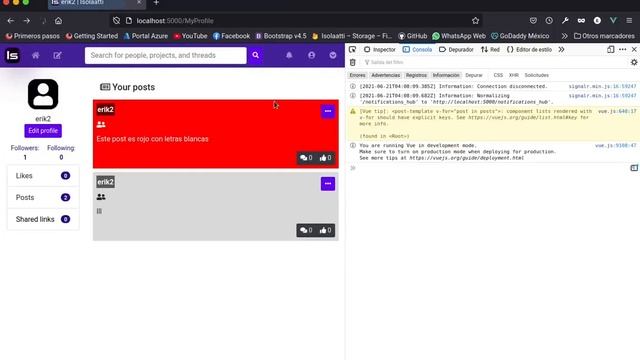Expand the navbar chevron dropdown

pyautogui.click(x=333, y=55)
